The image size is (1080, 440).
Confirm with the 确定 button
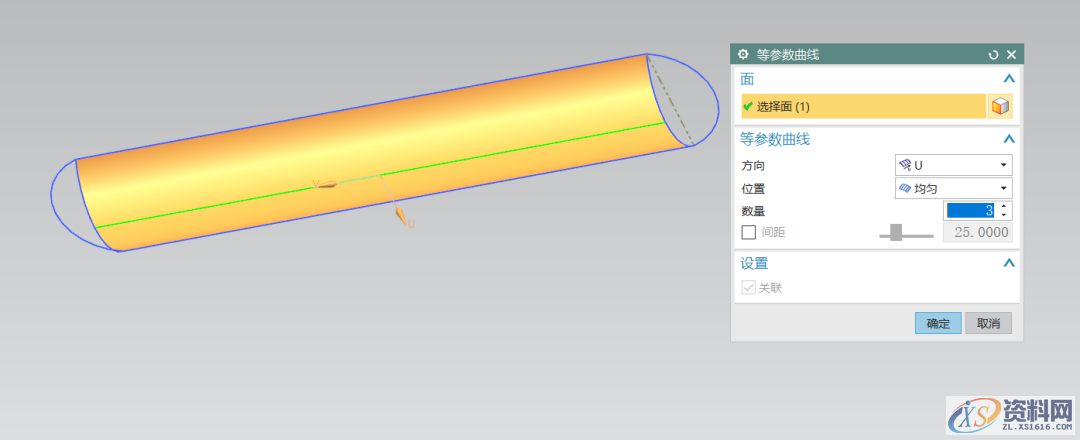(x=938, y=323)
